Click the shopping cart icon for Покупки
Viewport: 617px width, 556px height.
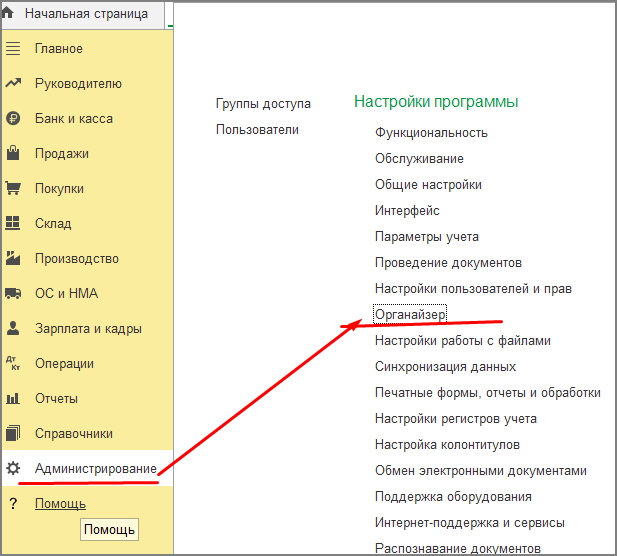pos(13,188)
